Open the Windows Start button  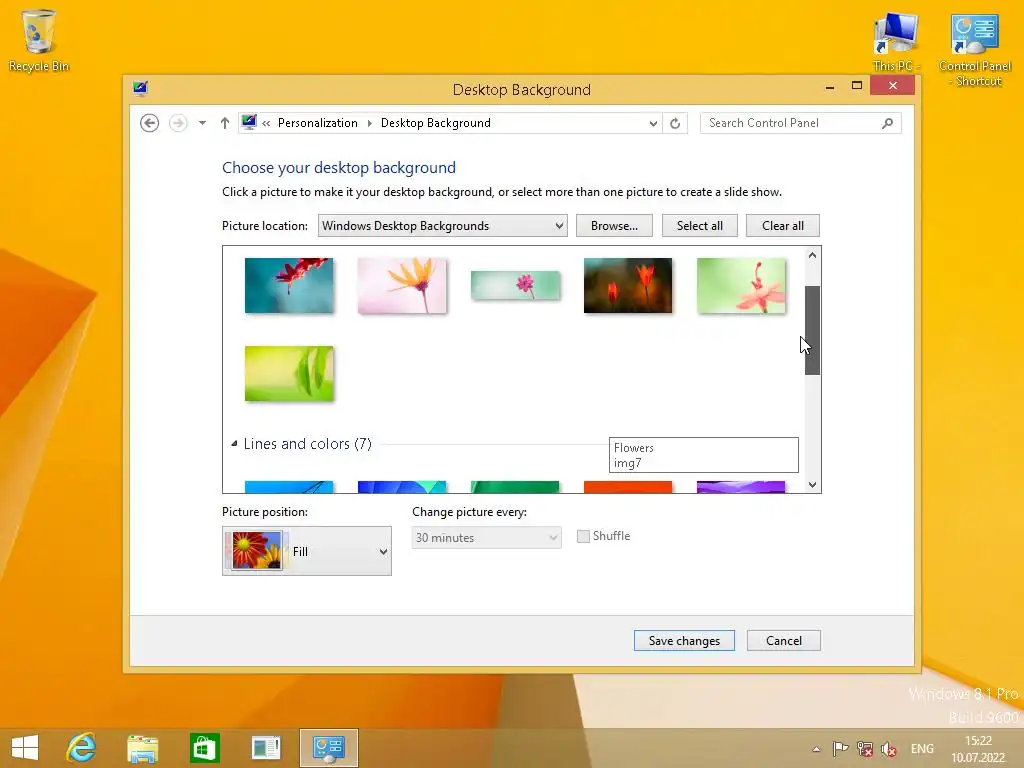point(25,748)
